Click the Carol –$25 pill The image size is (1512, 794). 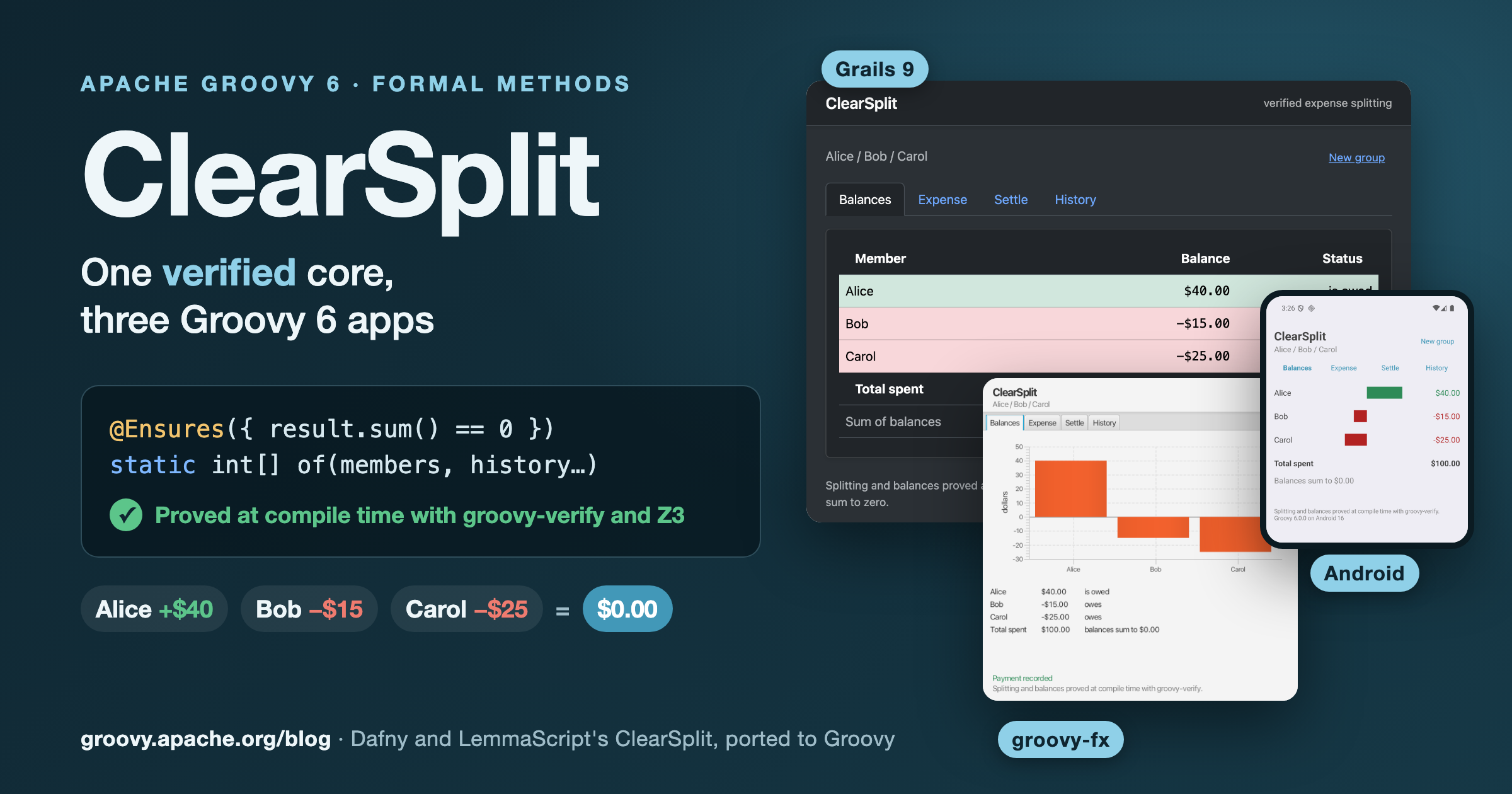pos(467,609)
